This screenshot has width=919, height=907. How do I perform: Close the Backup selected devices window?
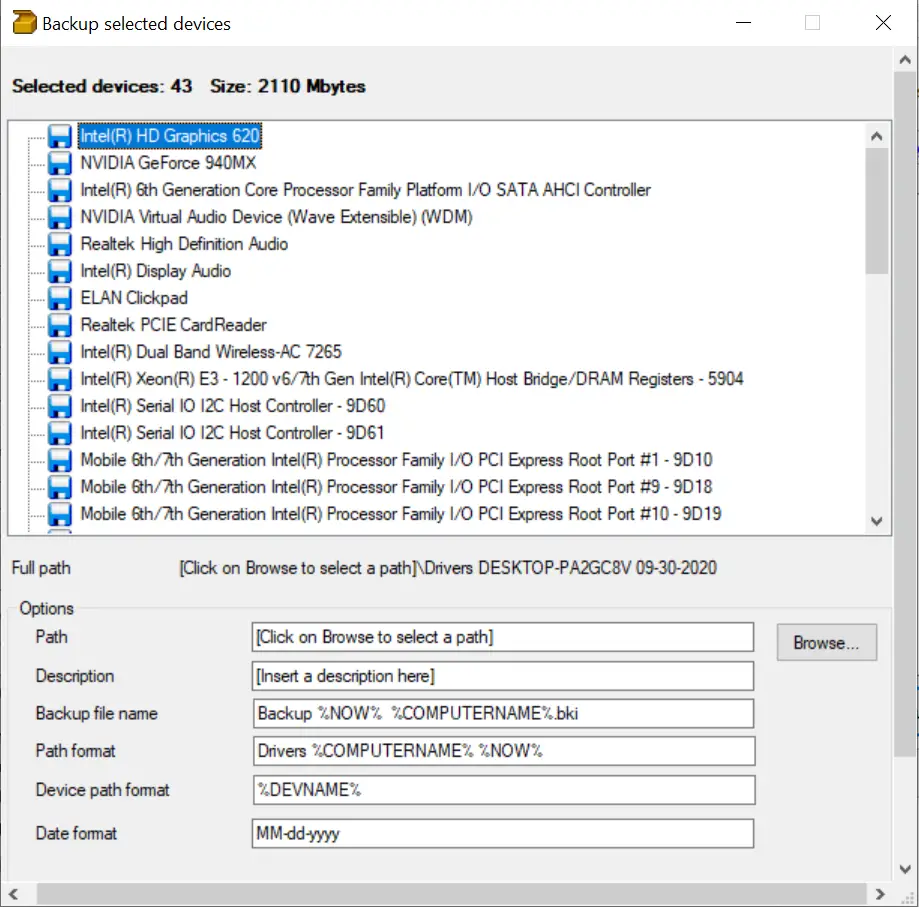click(883, 23)
